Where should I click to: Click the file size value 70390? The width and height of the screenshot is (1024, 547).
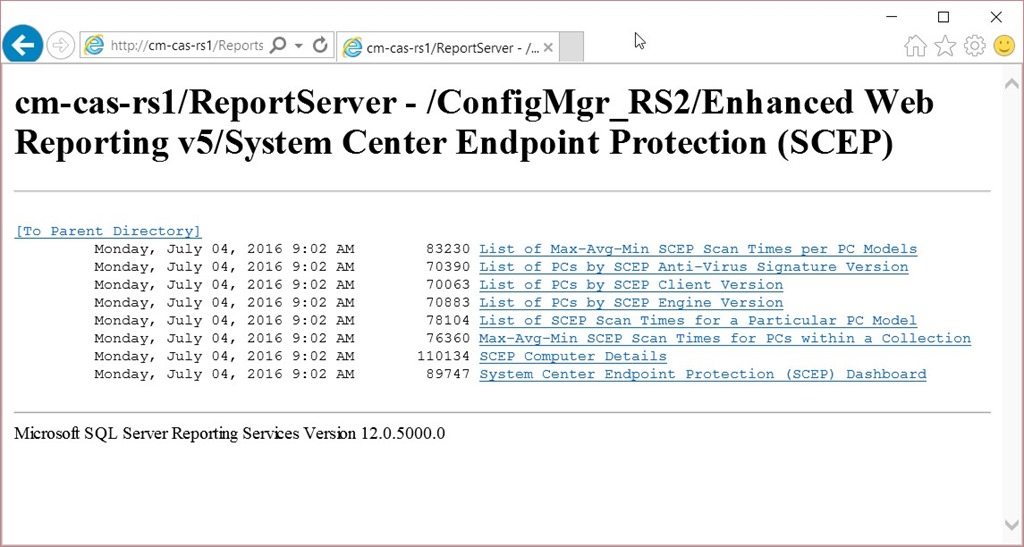tap(448, 267)
